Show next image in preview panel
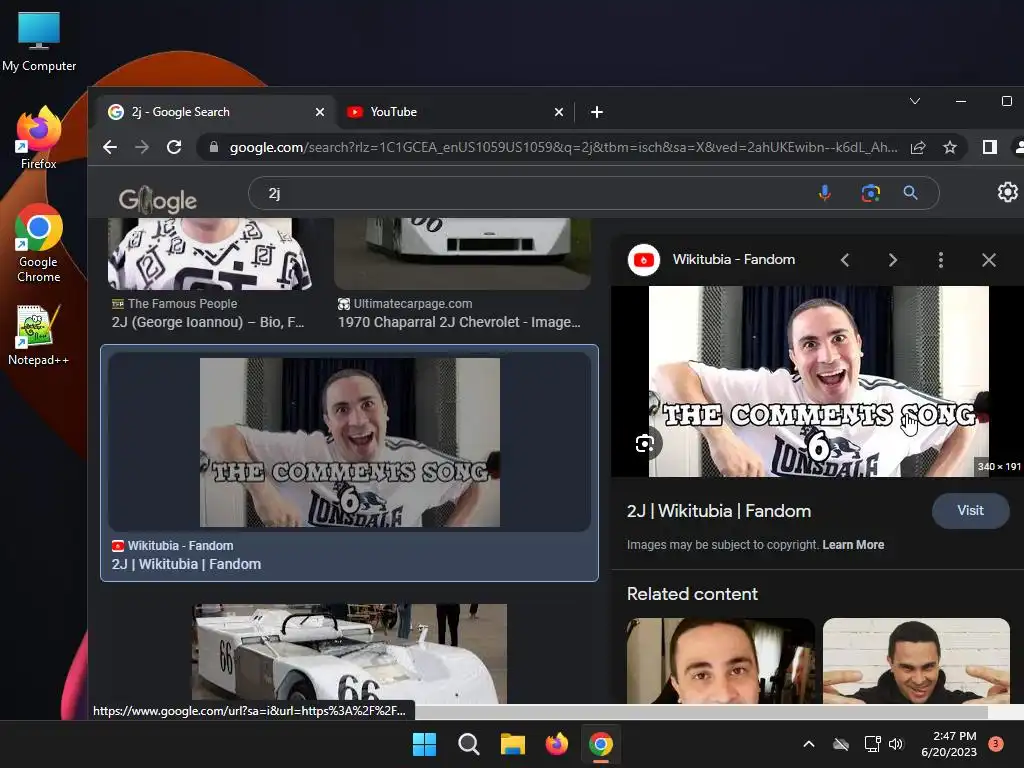 click(x=893, y=260)
